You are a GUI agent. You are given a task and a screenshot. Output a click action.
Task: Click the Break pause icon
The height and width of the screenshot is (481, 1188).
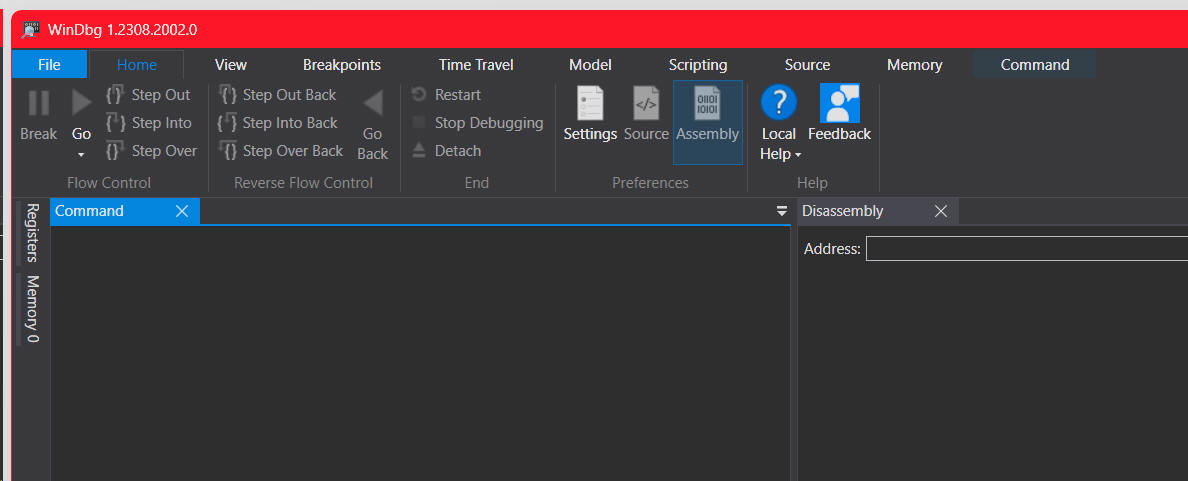(x=39, y=103)
